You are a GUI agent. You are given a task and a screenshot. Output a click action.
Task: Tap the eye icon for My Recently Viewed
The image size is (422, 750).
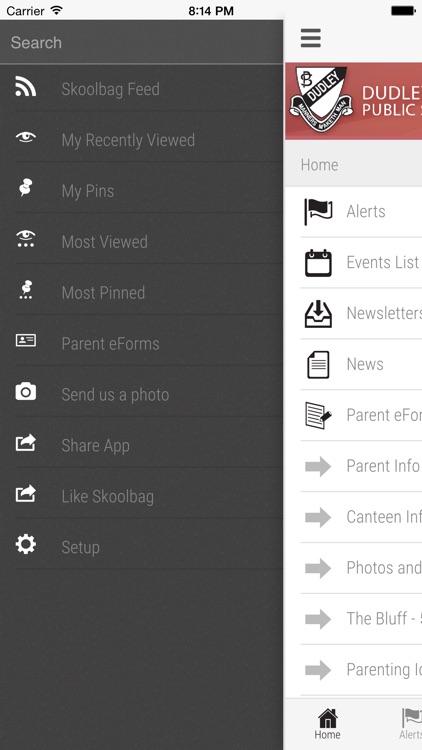pos(25,138)
